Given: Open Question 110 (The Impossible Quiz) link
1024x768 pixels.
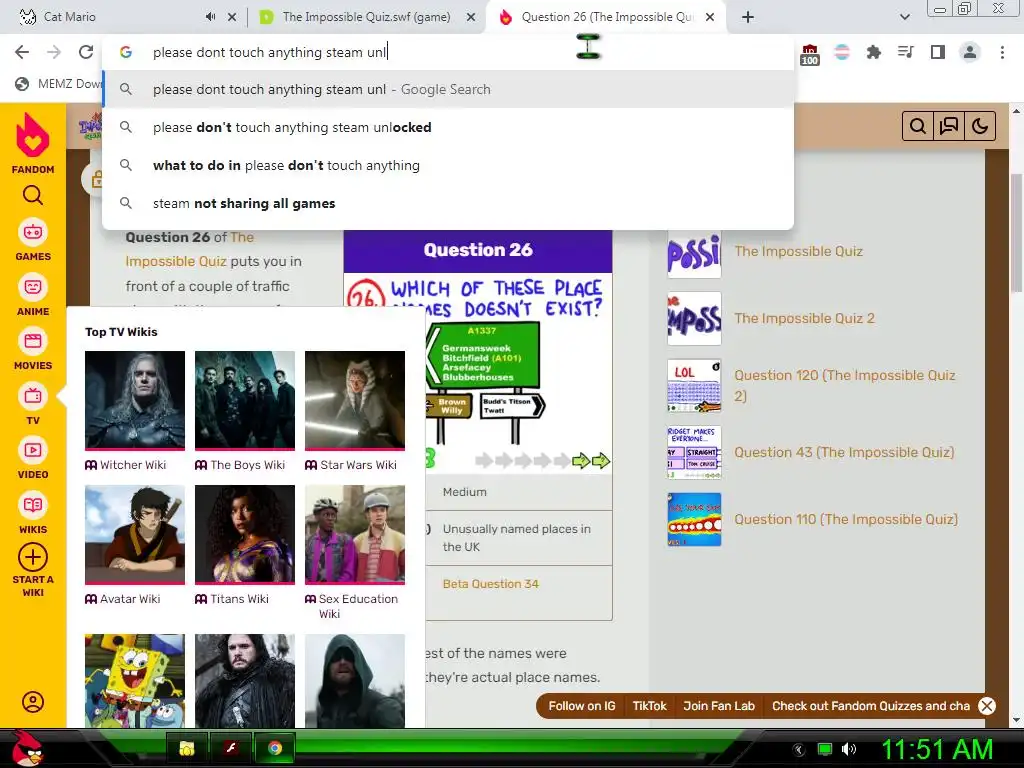Looking at the screenshot, I should 846,519.
